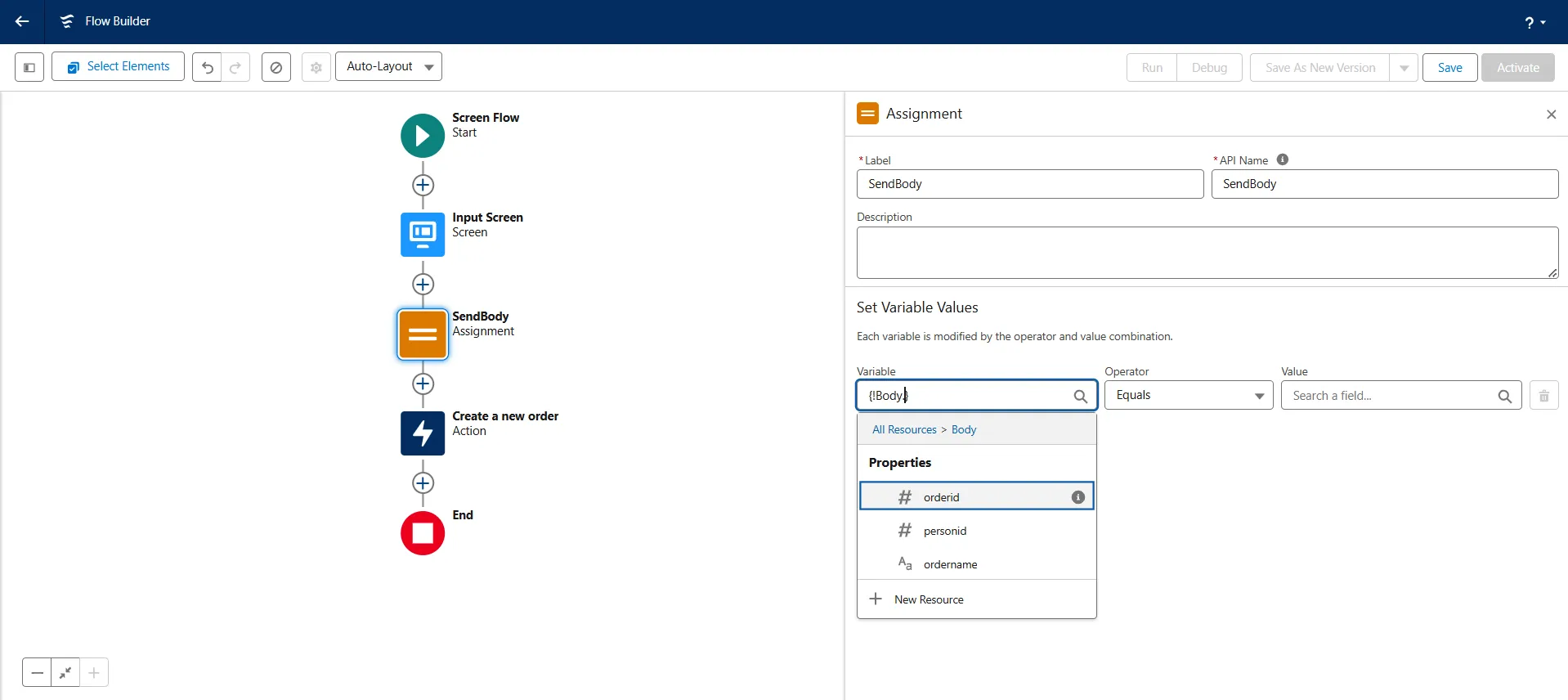Click the Screen Flow Start icon
Viewport: 1568px width, 700px height.
(x=423, y=136)
